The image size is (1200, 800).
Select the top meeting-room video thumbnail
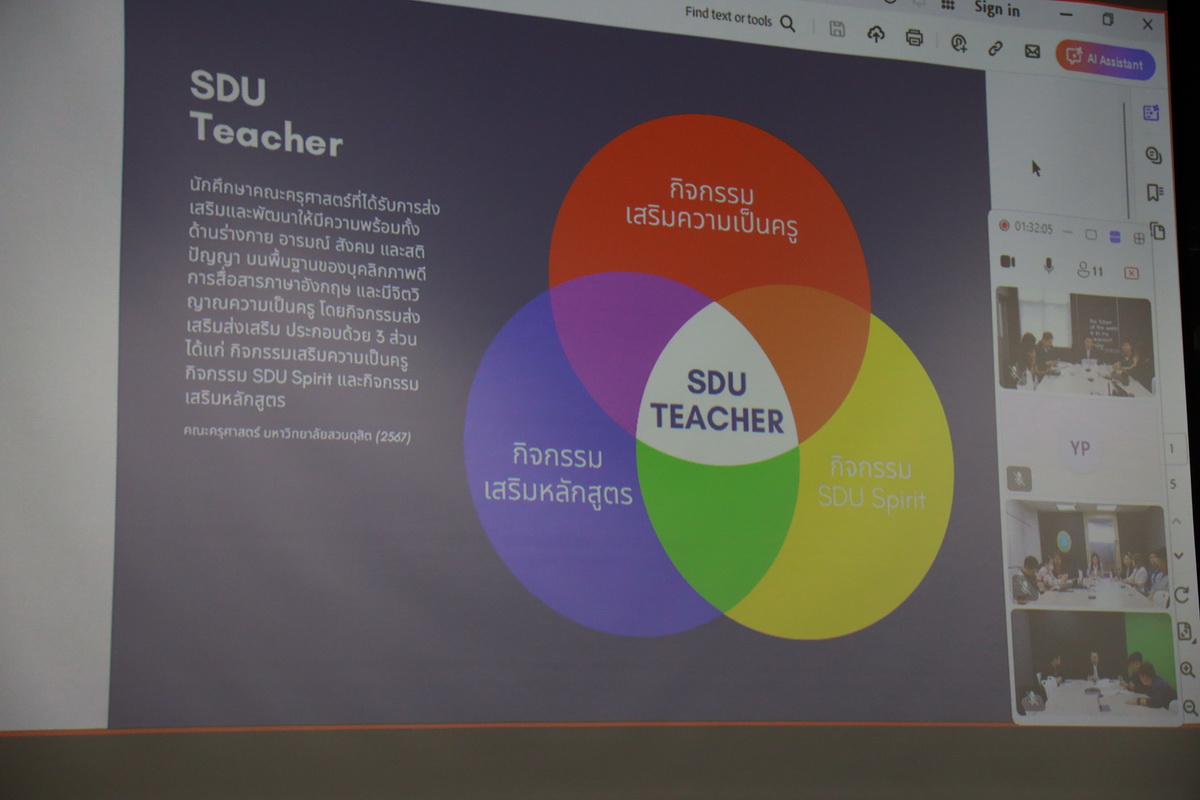point(1075,342)
